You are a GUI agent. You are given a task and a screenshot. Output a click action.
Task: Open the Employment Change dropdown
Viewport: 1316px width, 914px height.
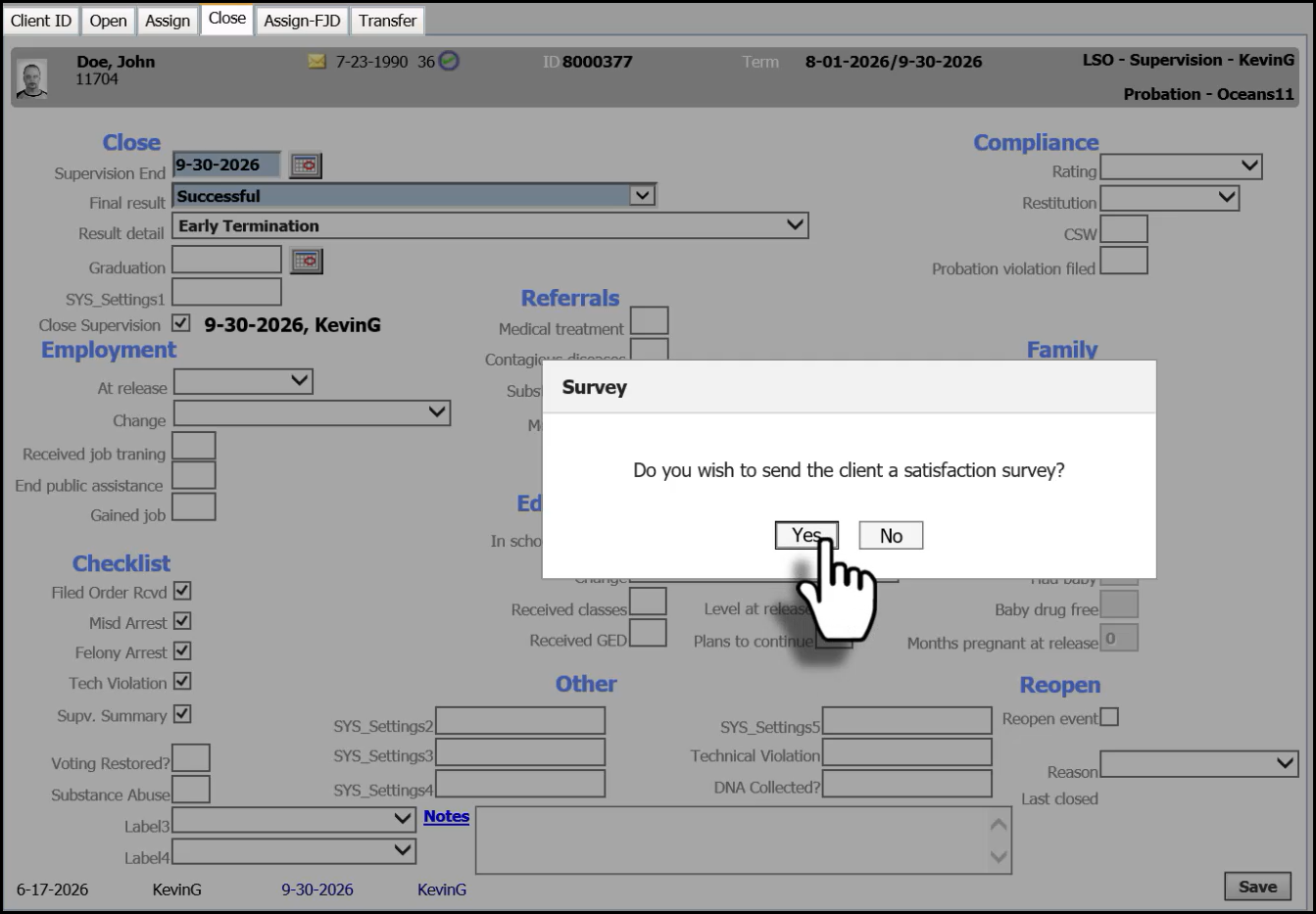click(312, 412)
